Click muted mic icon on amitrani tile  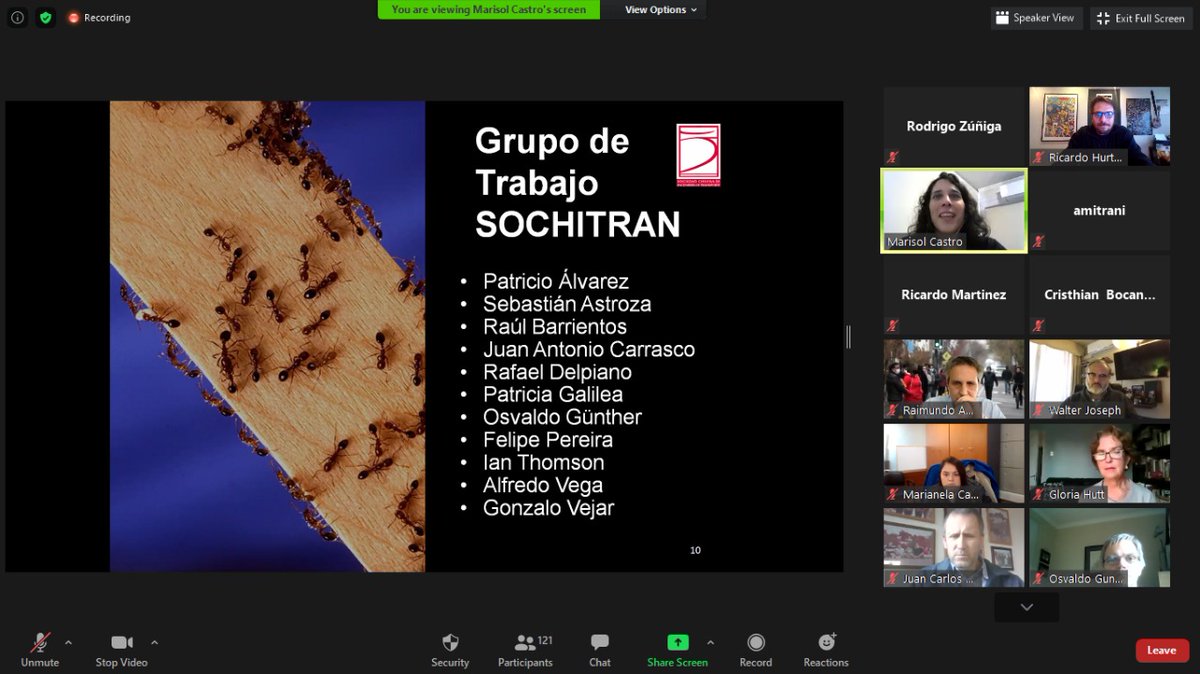pyautogui.click(x=1038, y=241)
